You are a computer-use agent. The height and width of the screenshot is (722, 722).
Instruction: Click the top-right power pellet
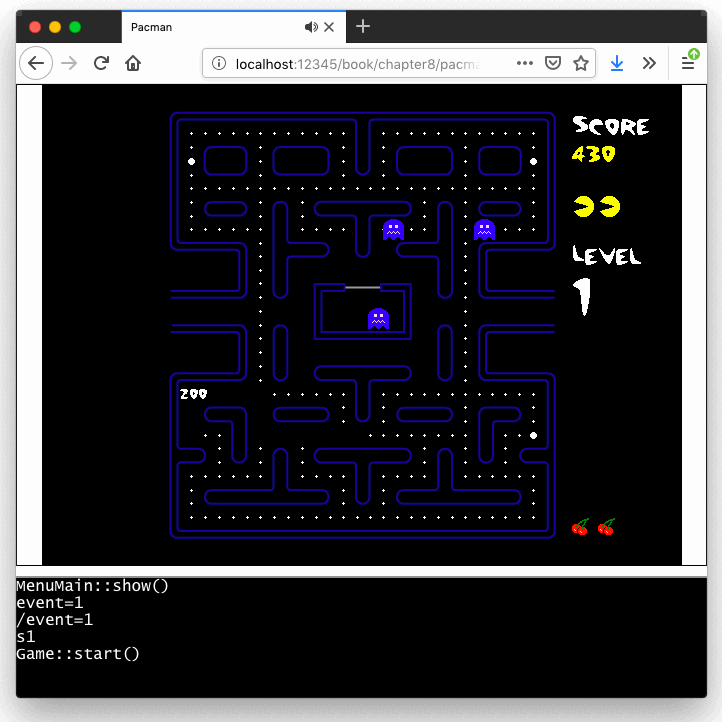click(533, 161)
